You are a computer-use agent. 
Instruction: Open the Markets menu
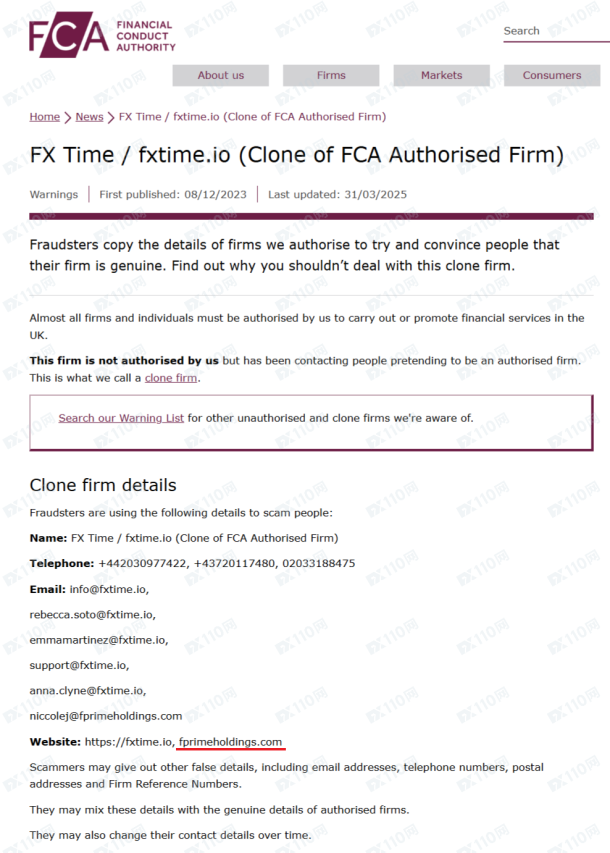(x=441, y=75)
